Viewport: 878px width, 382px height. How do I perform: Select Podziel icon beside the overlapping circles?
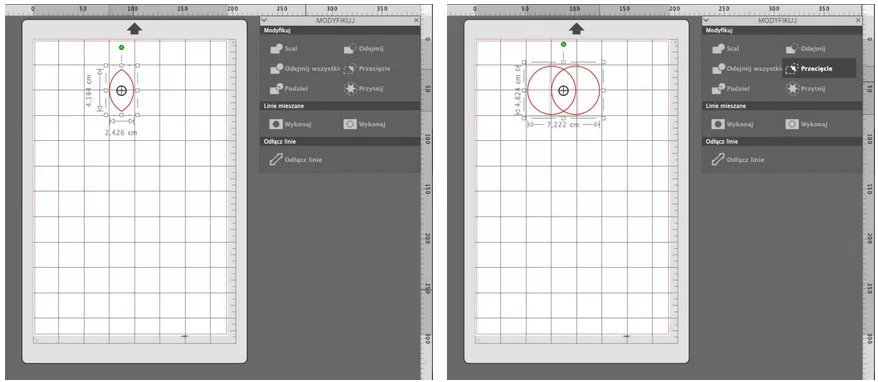(718, 88)
